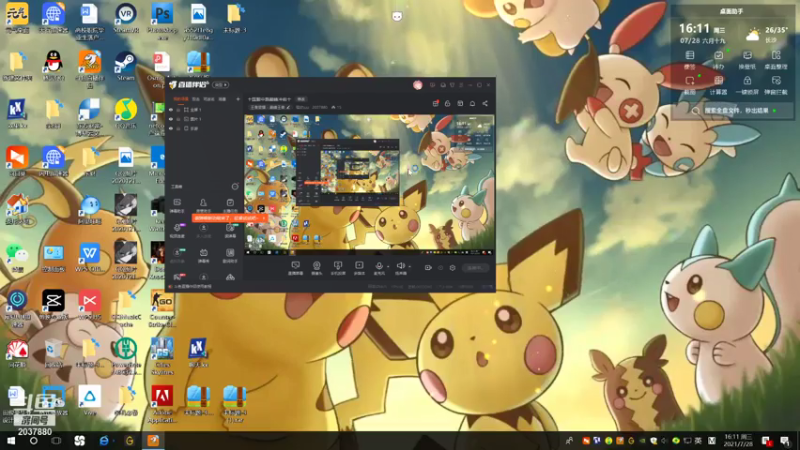
Task: Add a new scene with plus icon
Action: pyautogui.click(x=238, y=99)
